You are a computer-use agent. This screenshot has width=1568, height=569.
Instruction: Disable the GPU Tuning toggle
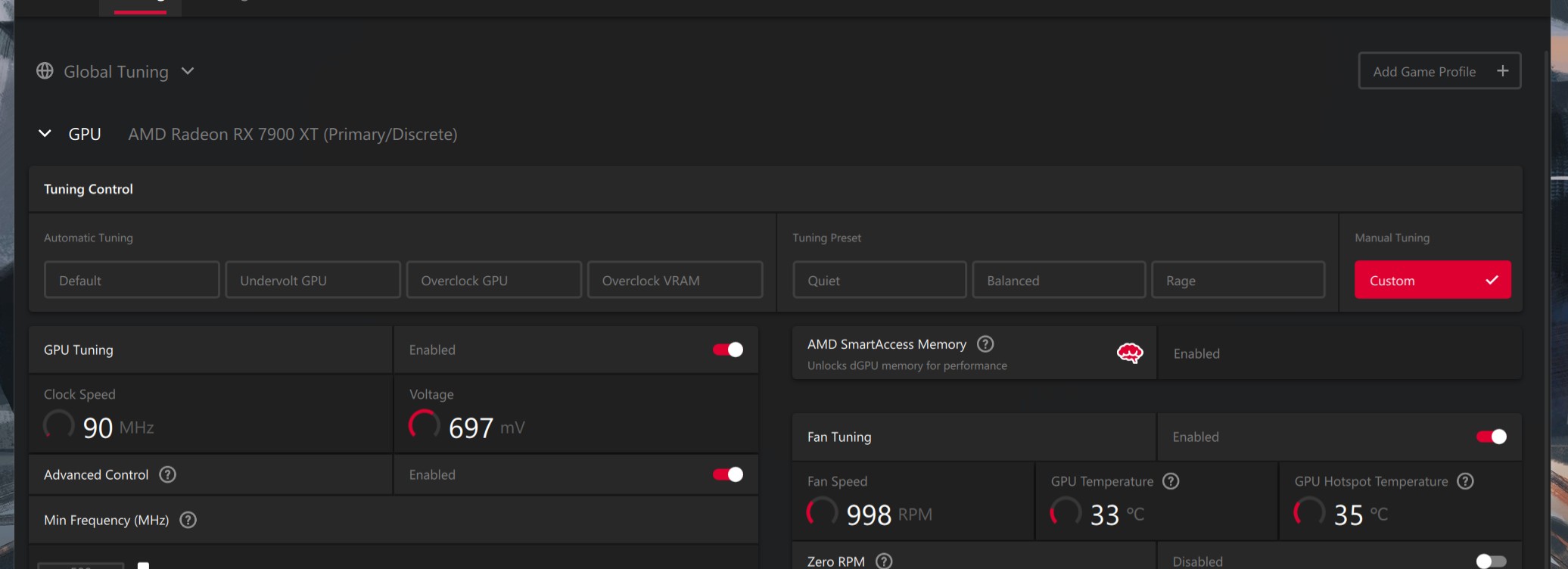click(x=728, y=350)
